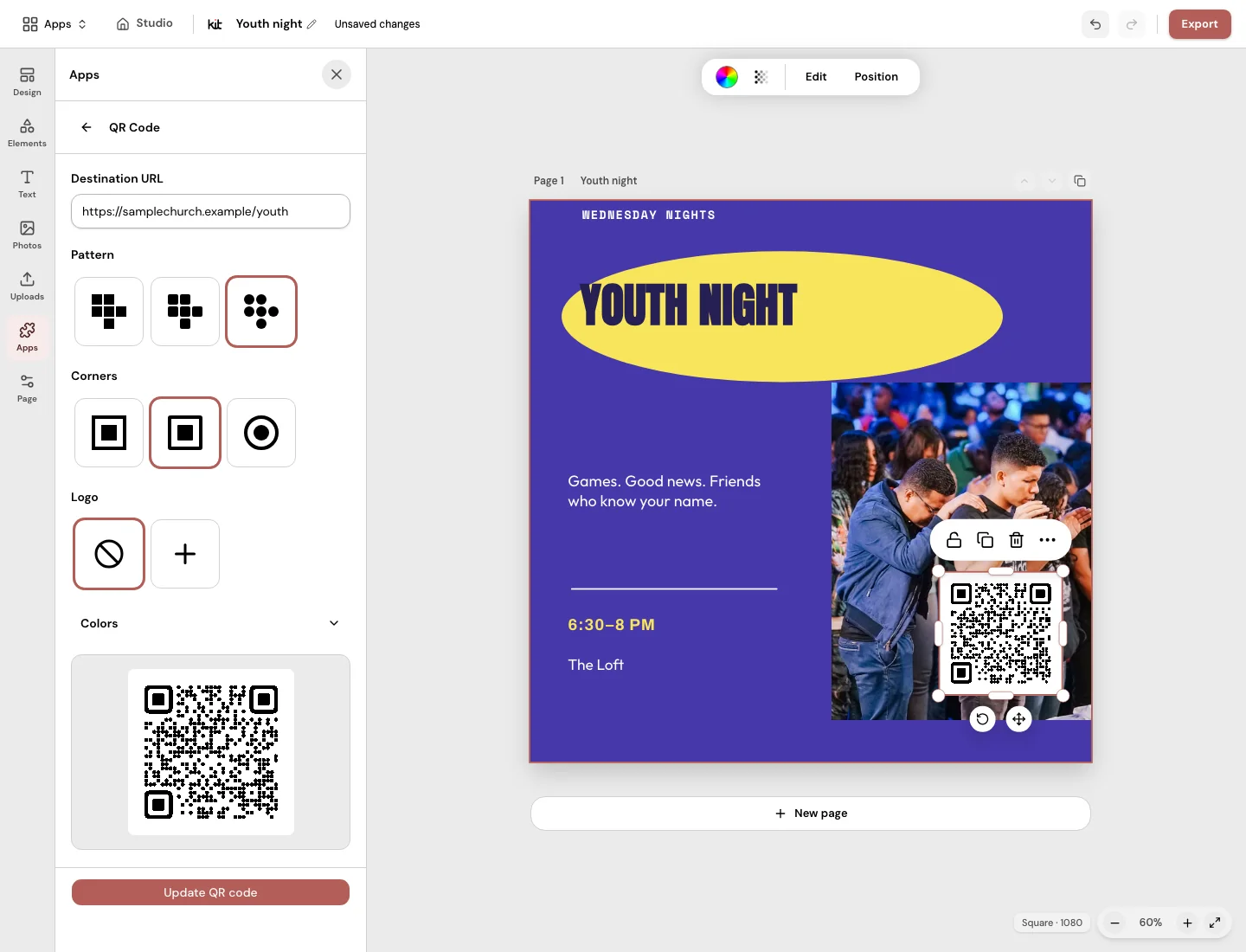The height and width of the screenshot is (952, 1246).
Task: Add a logo to the QR code
Action: (x=185, y=554)
